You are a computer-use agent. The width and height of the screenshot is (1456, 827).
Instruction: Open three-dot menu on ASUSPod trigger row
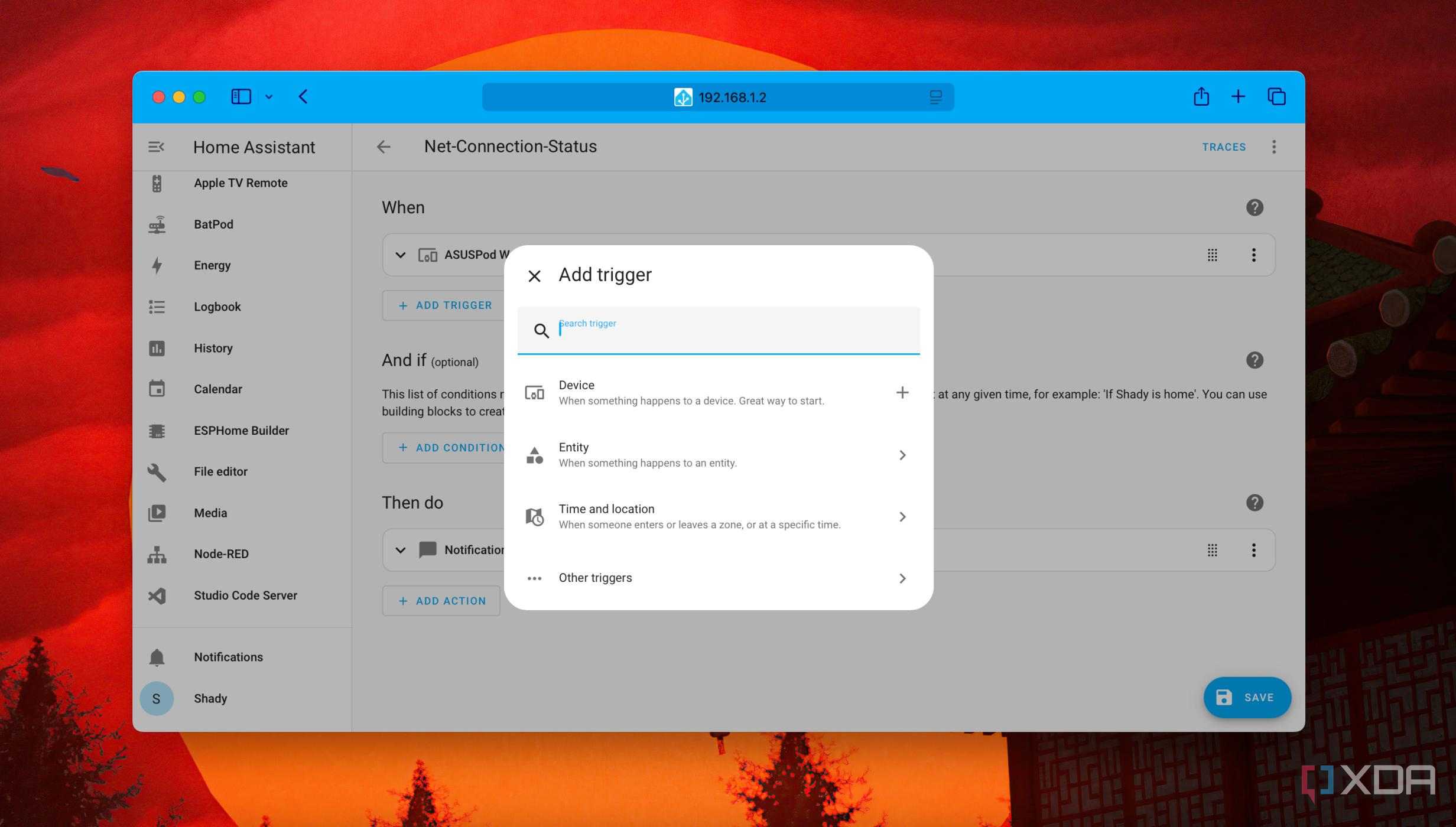[x=1253, y=255]
